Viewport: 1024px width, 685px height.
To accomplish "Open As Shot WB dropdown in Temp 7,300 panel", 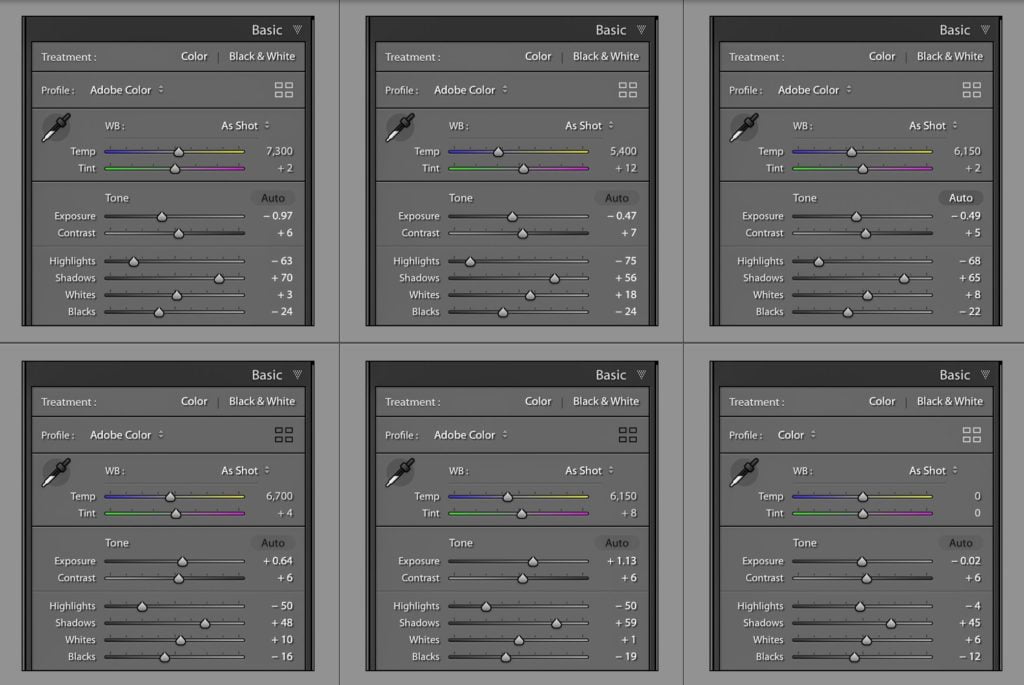I will tap(246, 125).
